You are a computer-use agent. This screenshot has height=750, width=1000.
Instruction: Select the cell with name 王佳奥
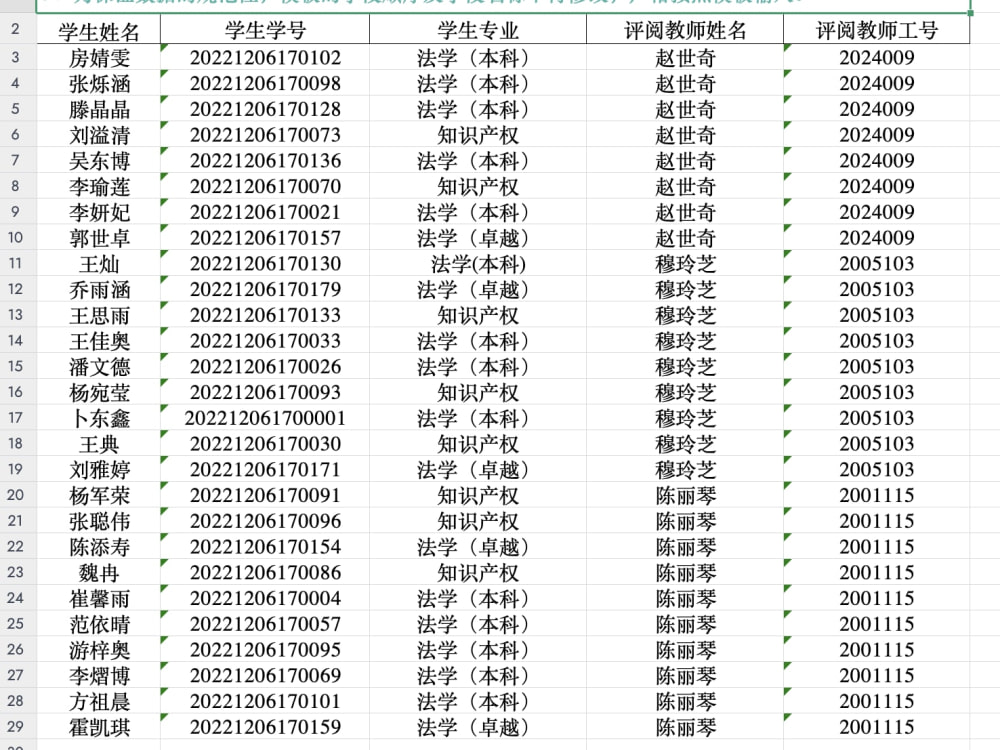pos(99,341)
